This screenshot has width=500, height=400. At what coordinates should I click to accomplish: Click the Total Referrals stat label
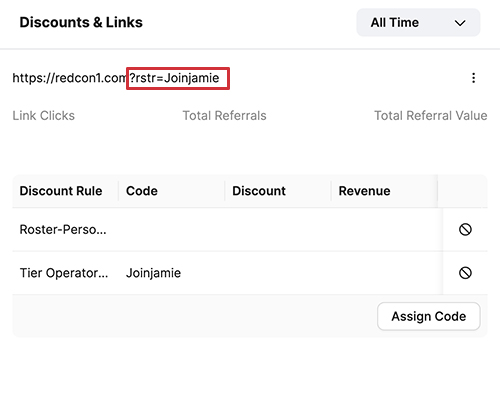click(224, 116)
